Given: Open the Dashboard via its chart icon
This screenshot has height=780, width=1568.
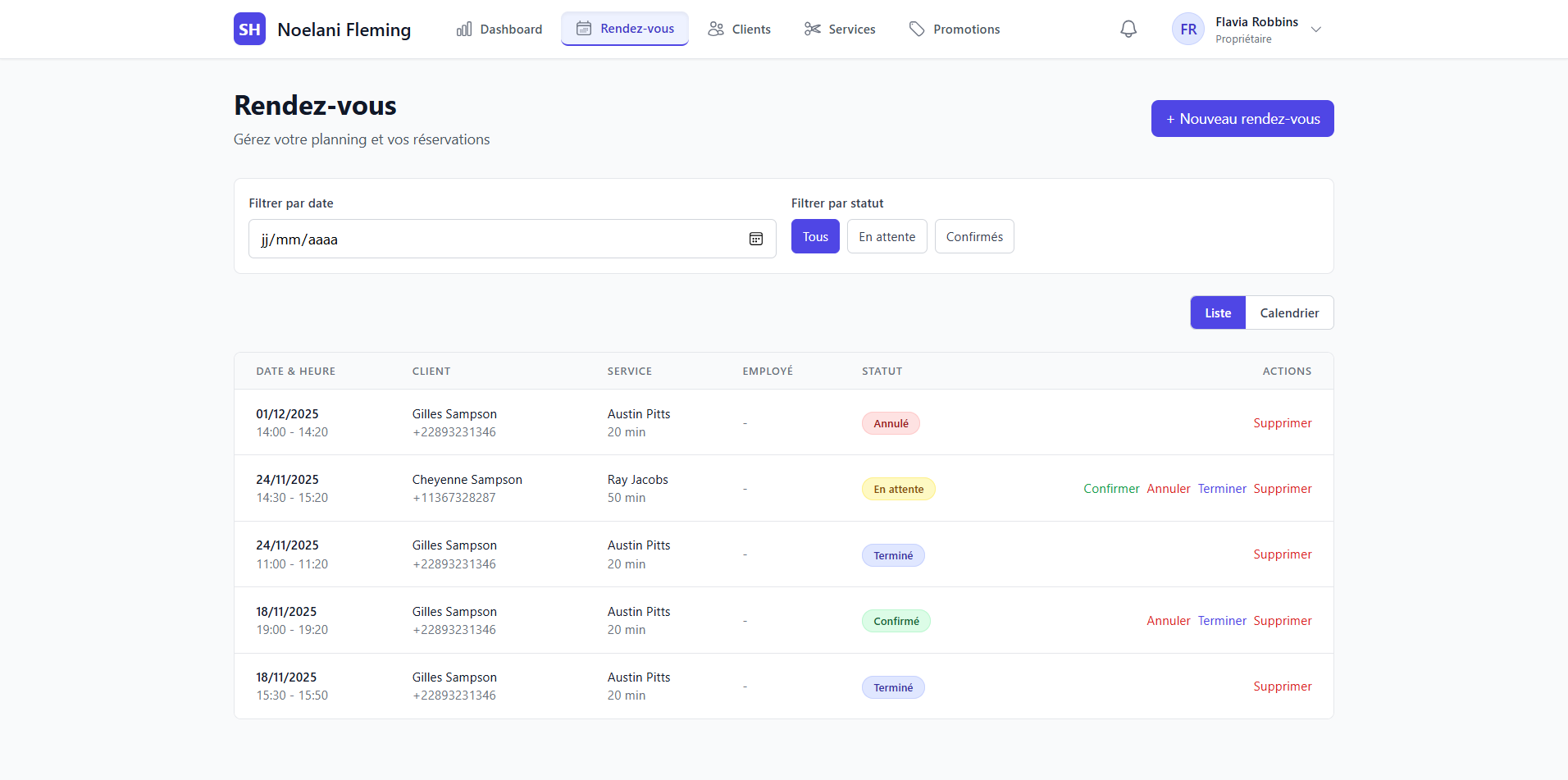Looking at the screenshot, I should tap(464, 29).
